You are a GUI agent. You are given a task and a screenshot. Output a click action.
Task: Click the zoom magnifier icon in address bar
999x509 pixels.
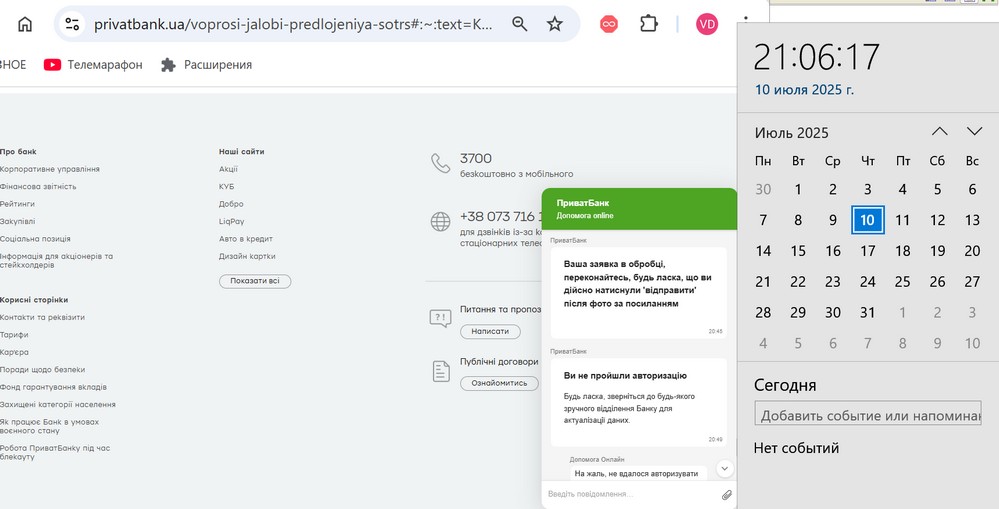coord(520,24)
